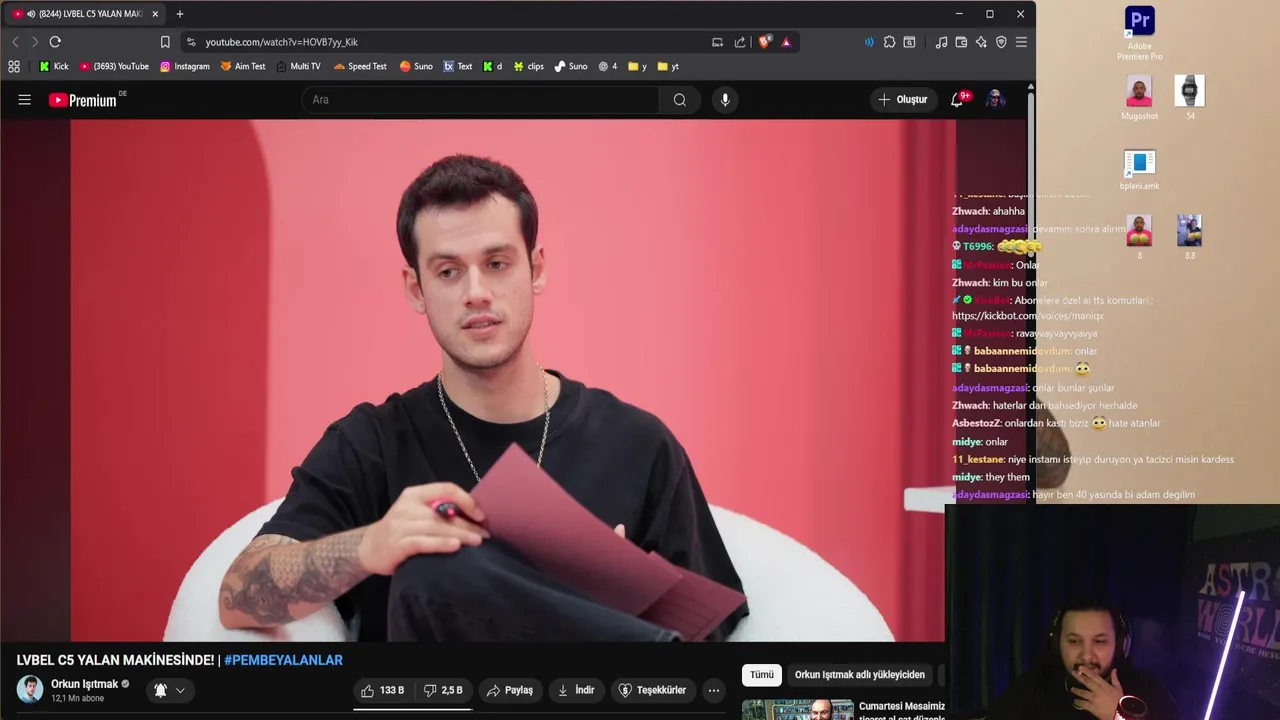Select Orkun Işıtmak adlı yükleyiciden chip
1280x720 pixels.
860,675
